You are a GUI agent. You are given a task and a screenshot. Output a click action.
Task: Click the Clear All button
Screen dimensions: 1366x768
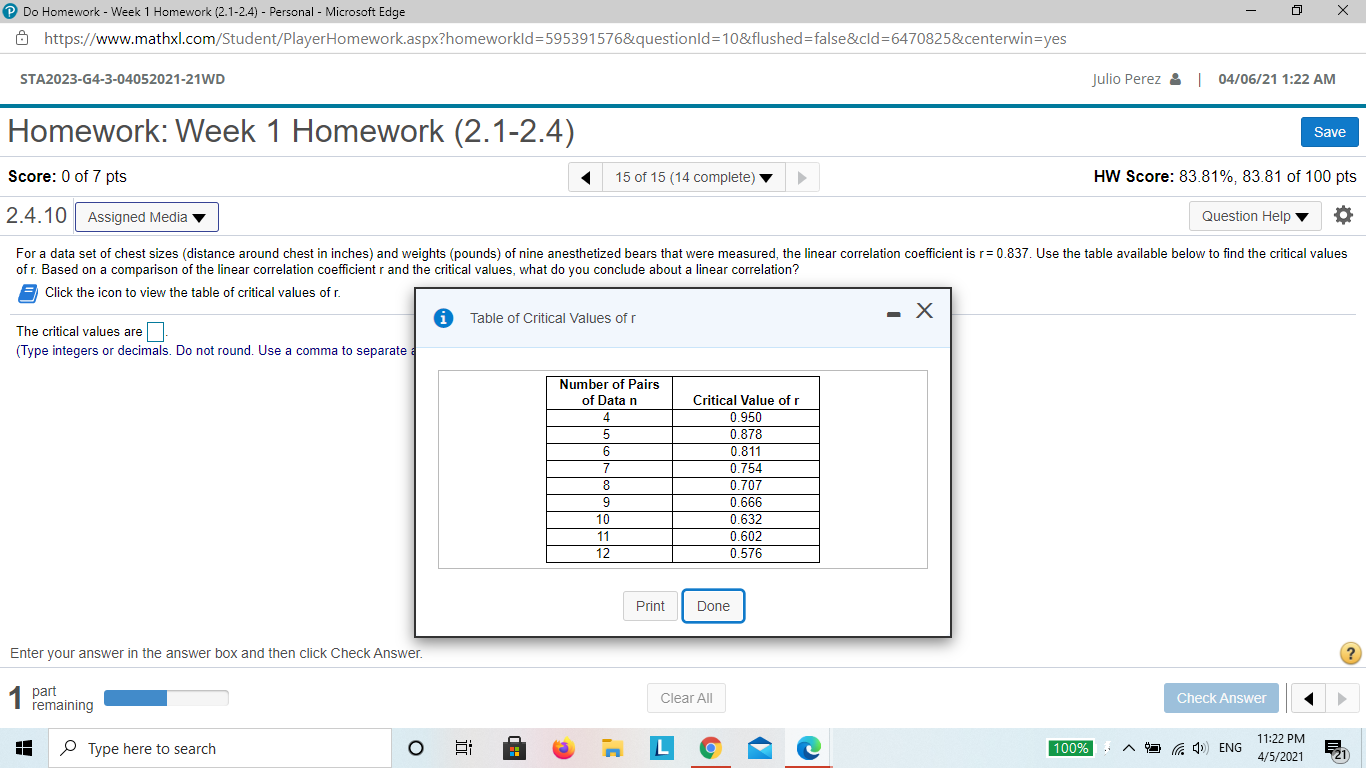click(687, 698)
